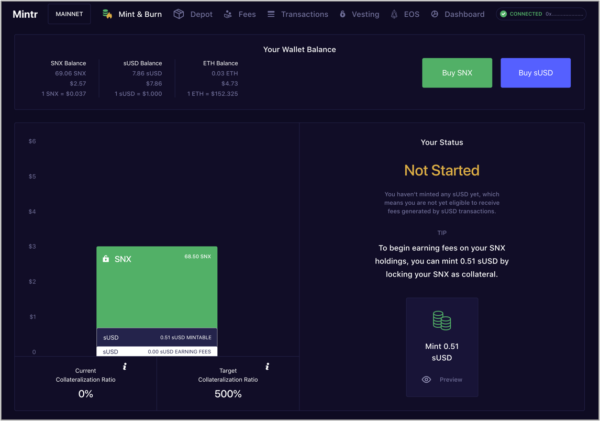600x421 pixels.
Task: Click the Preview eye icon
Action: point(426,379)
